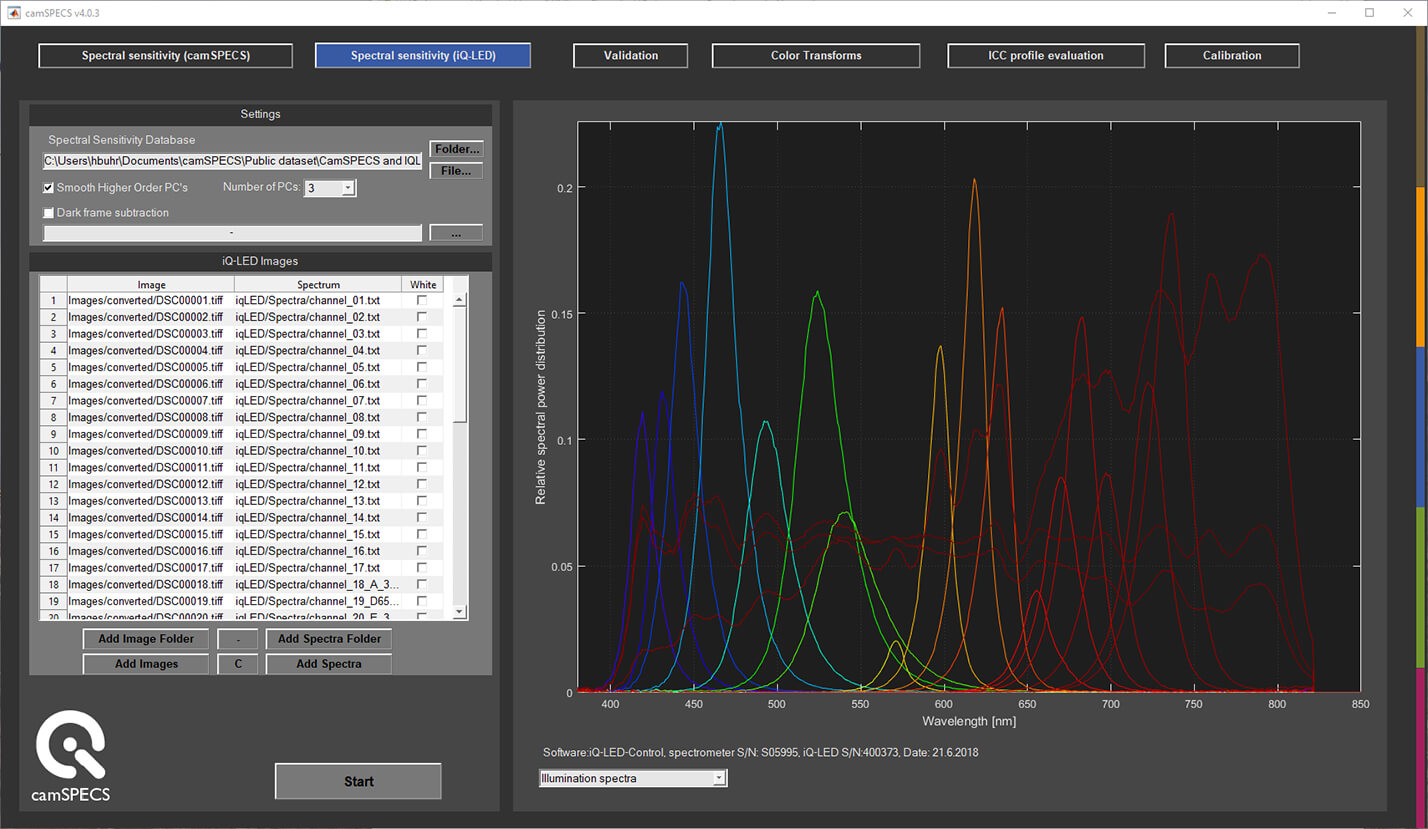Click the Spectral Sensitivity Database path field
The height and width of the screenshot is (829, 1428).
[x=232, y=161]
